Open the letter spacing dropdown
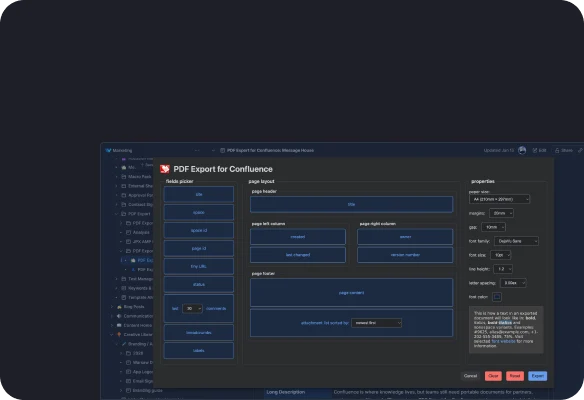 pos(513,283)
